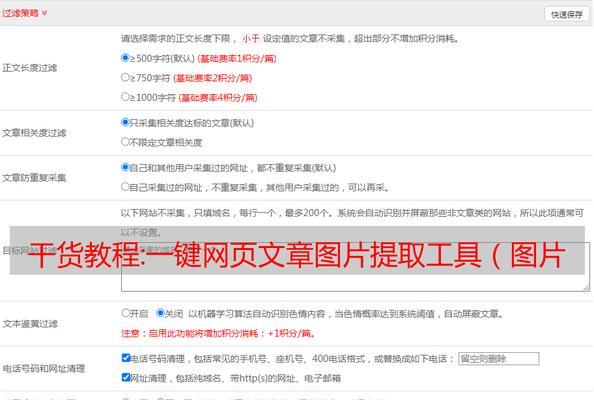Select 关闭 radio for 文本鉴黄过滤
The width and height of the screenshot is (594, 400).
point(160,313)
